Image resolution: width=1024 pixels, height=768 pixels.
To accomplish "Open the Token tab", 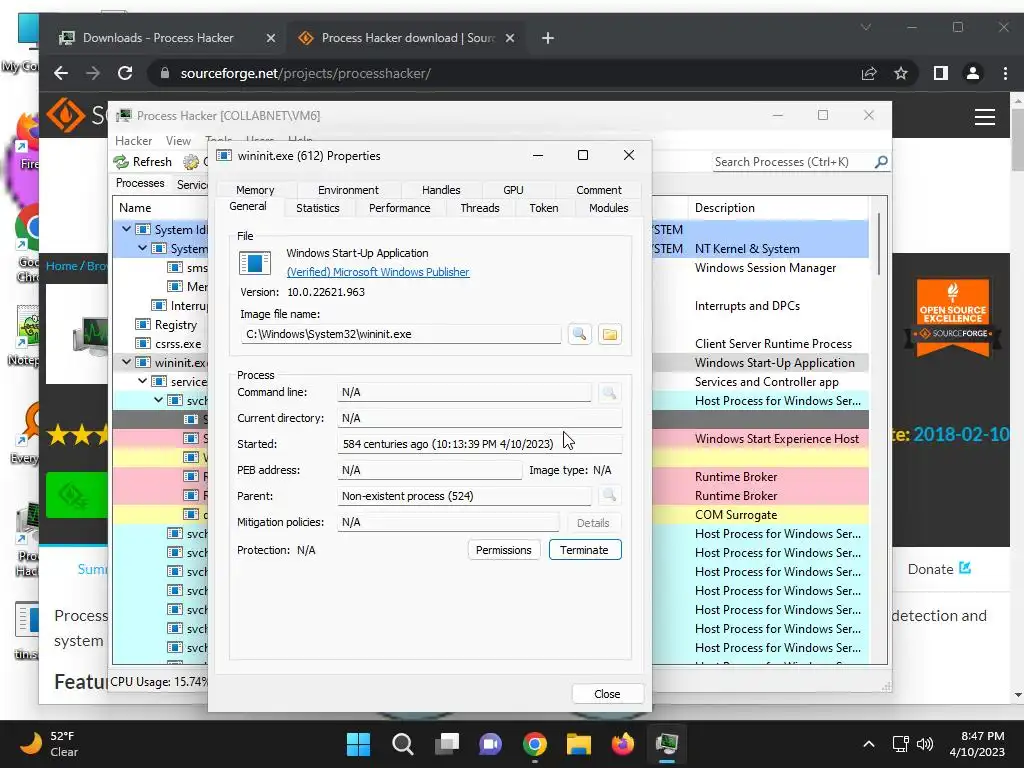I will tap(543, 208).
